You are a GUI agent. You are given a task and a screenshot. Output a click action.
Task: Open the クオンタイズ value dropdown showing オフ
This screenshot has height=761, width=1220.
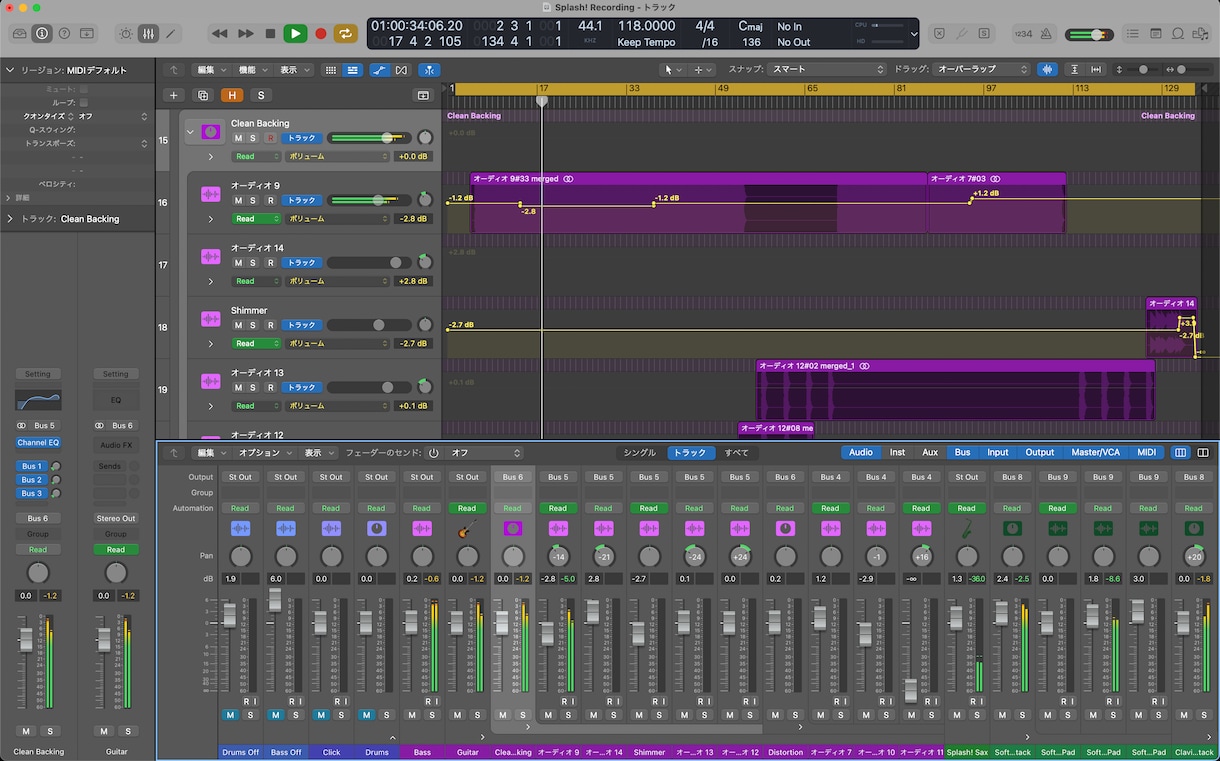tap(113, 116)
